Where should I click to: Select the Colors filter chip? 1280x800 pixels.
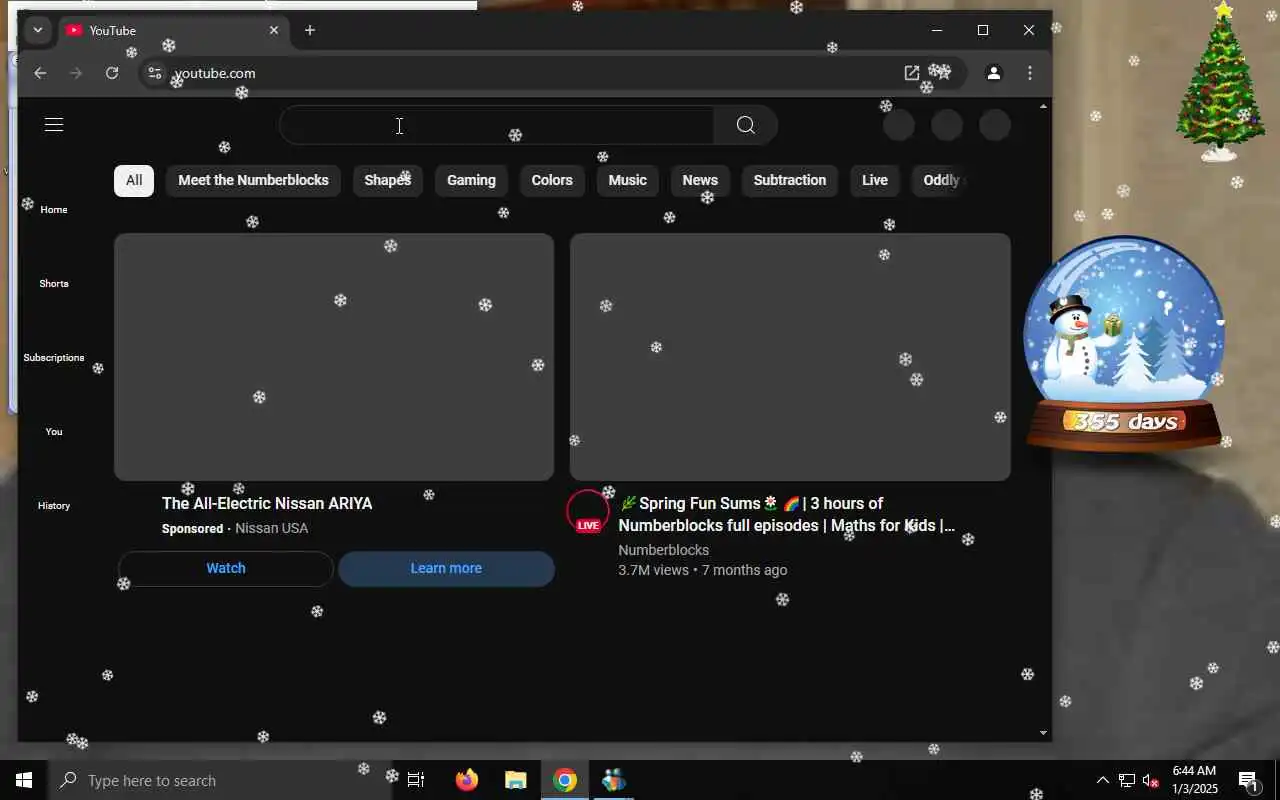click(x=552, y=180)
